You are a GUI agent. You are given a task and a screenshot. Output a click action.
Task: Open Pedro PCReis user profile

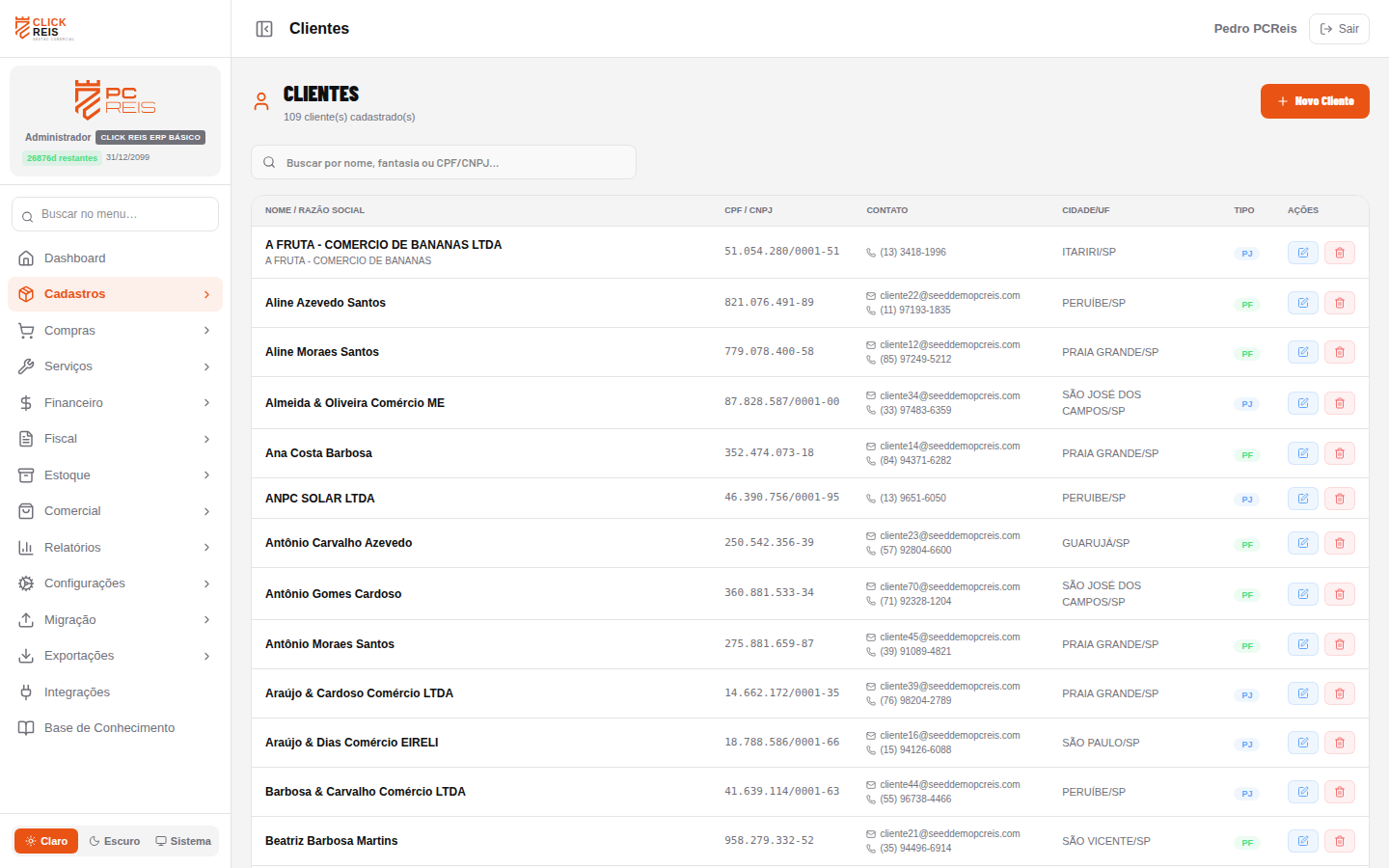1255,29
